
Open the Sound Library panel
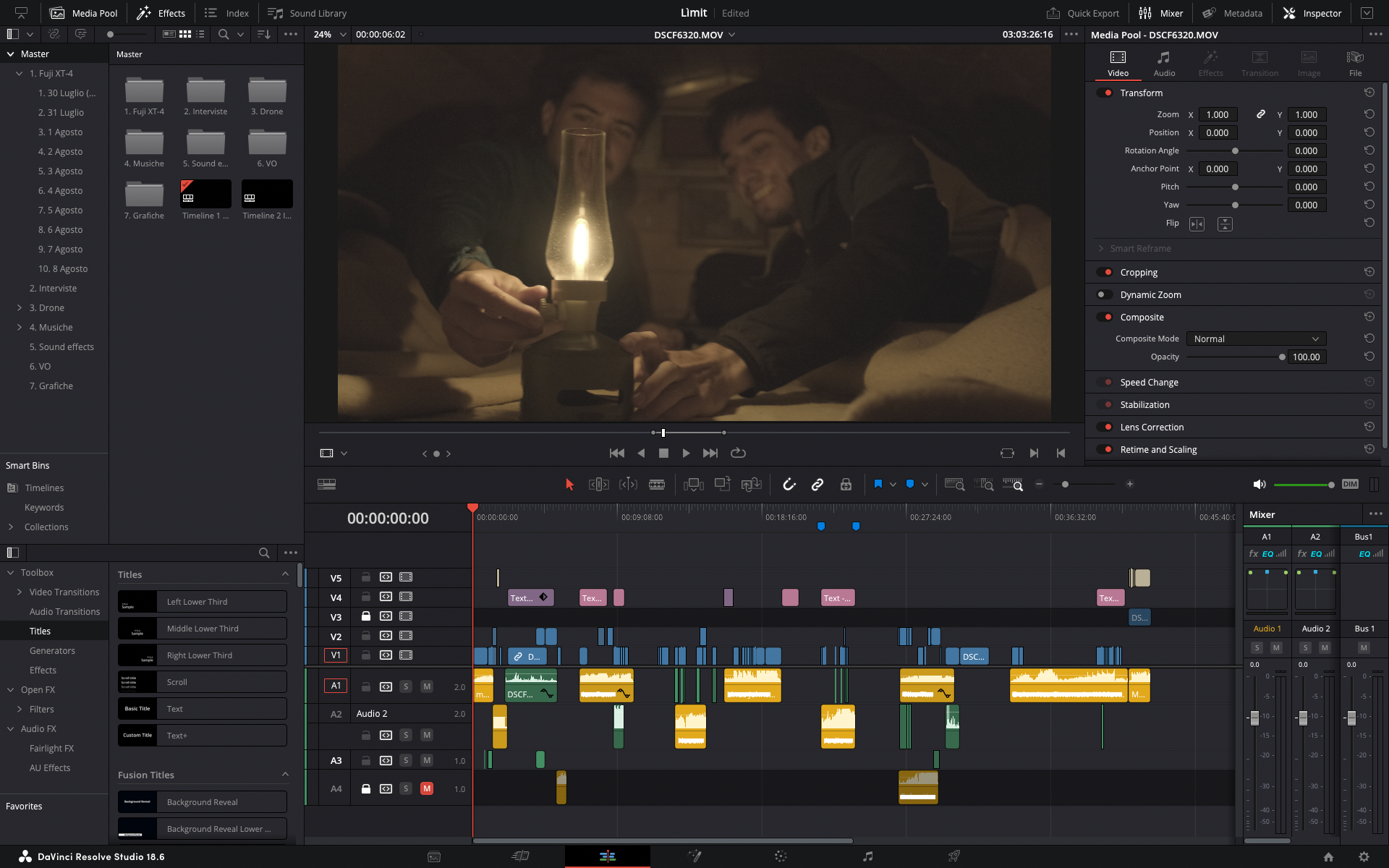coord(307,13)
